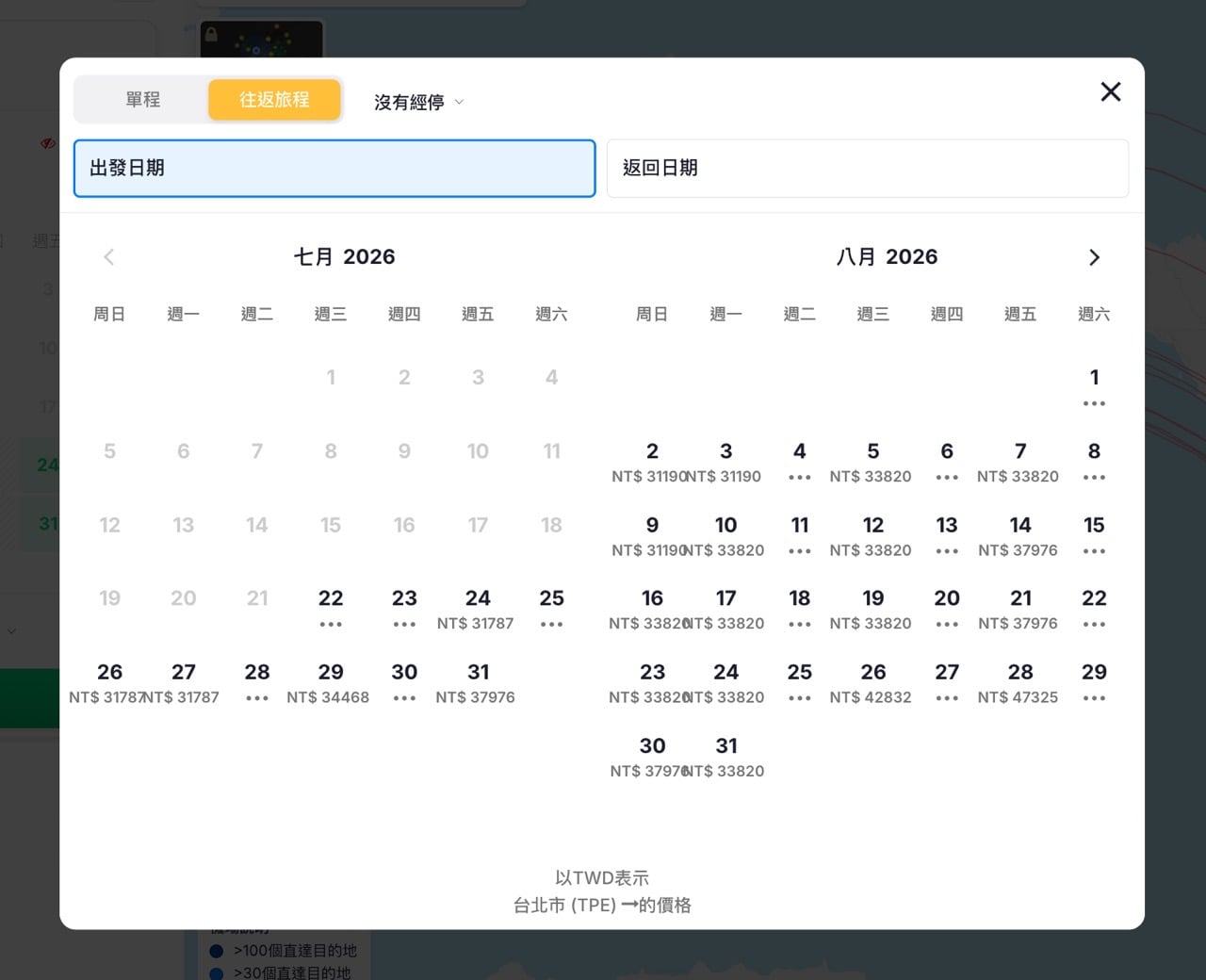Choose July 27 in the calendar

coord(183,682)
